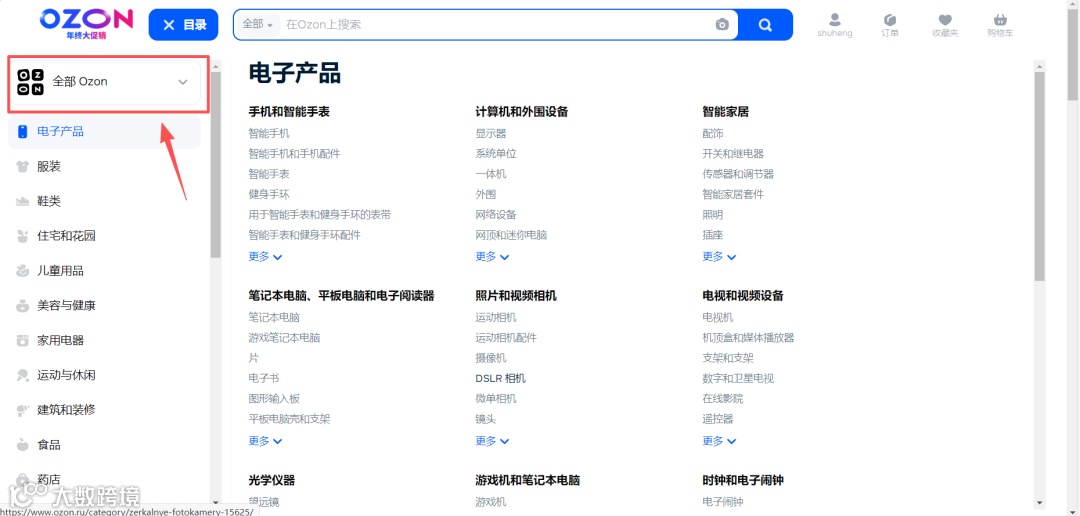This screenshot has width=1080, height=516.
Task: Open the shuheng profile icon
Action: [834, 25]
